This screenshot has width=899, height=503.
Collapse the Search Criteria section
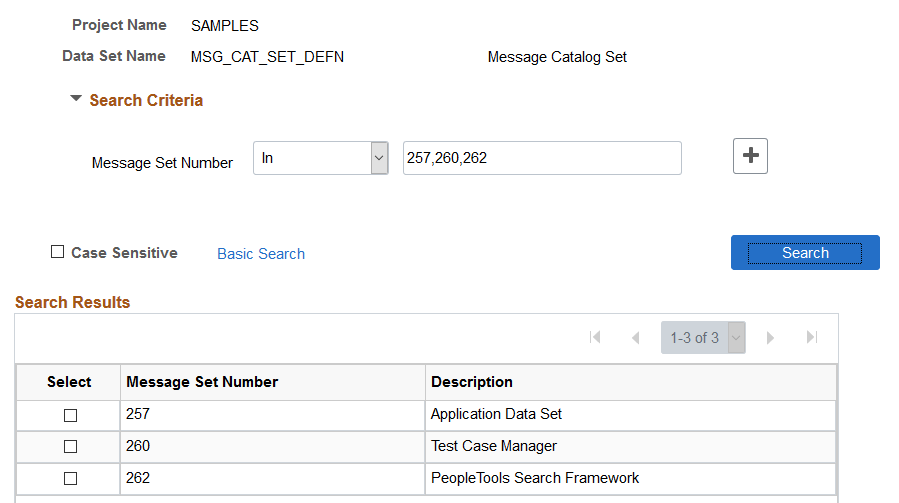coord(76,99)
